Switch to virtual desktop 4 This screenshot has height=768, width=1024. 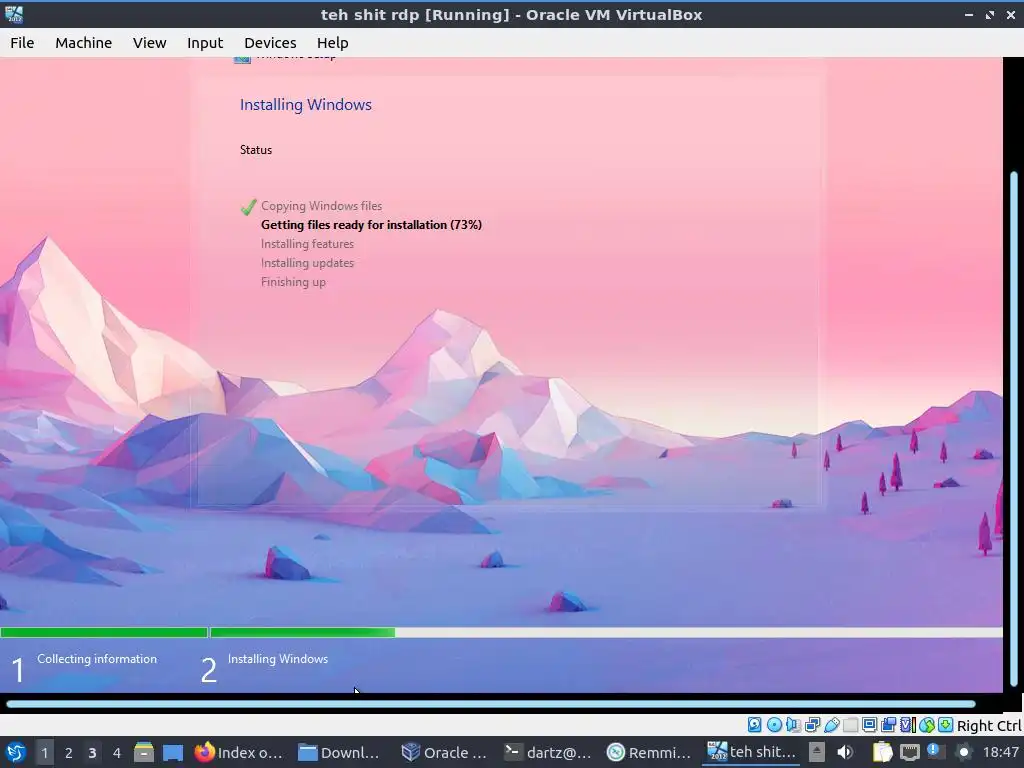(116, 752)
